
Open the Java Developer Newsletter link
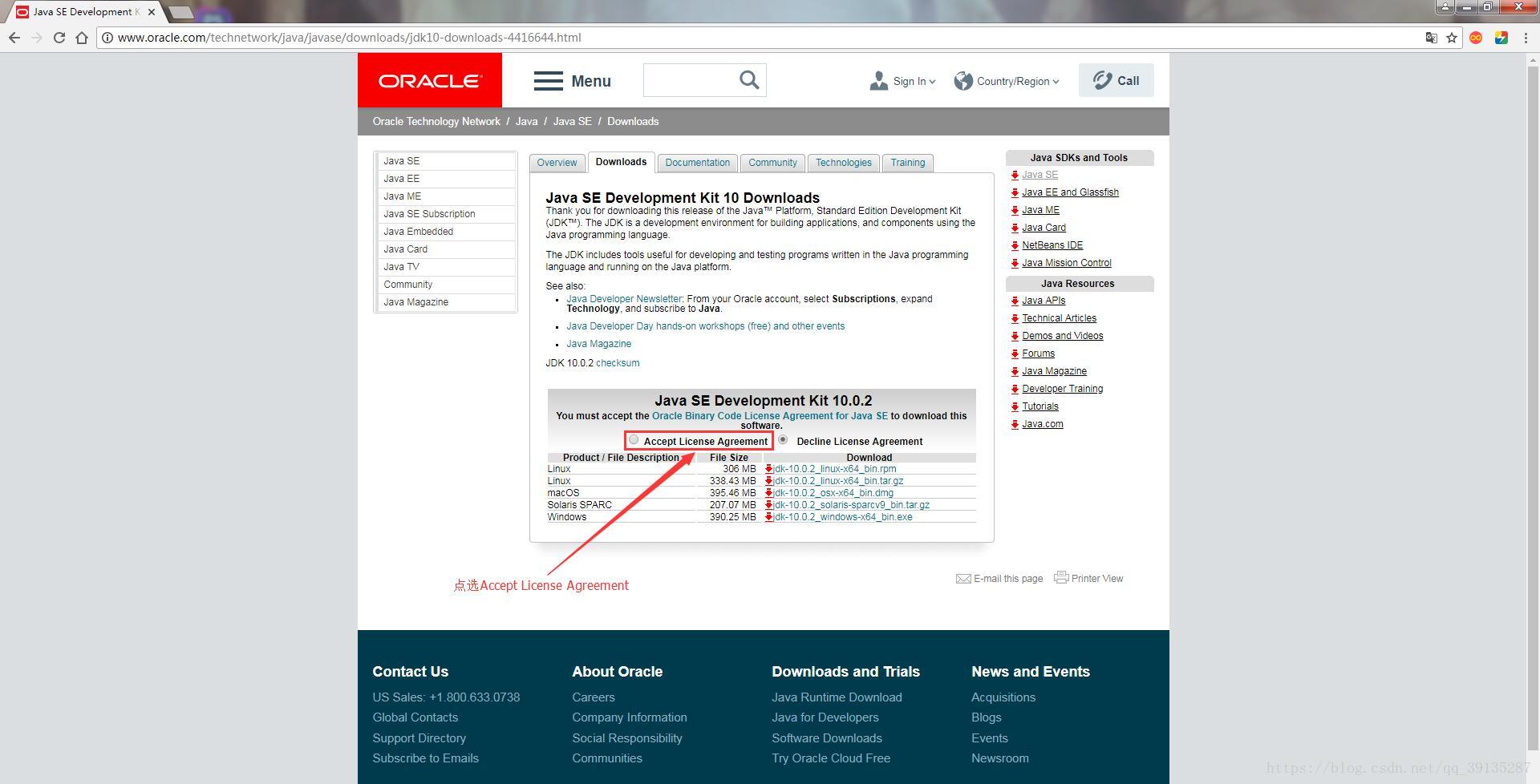[x=624, y=299]
